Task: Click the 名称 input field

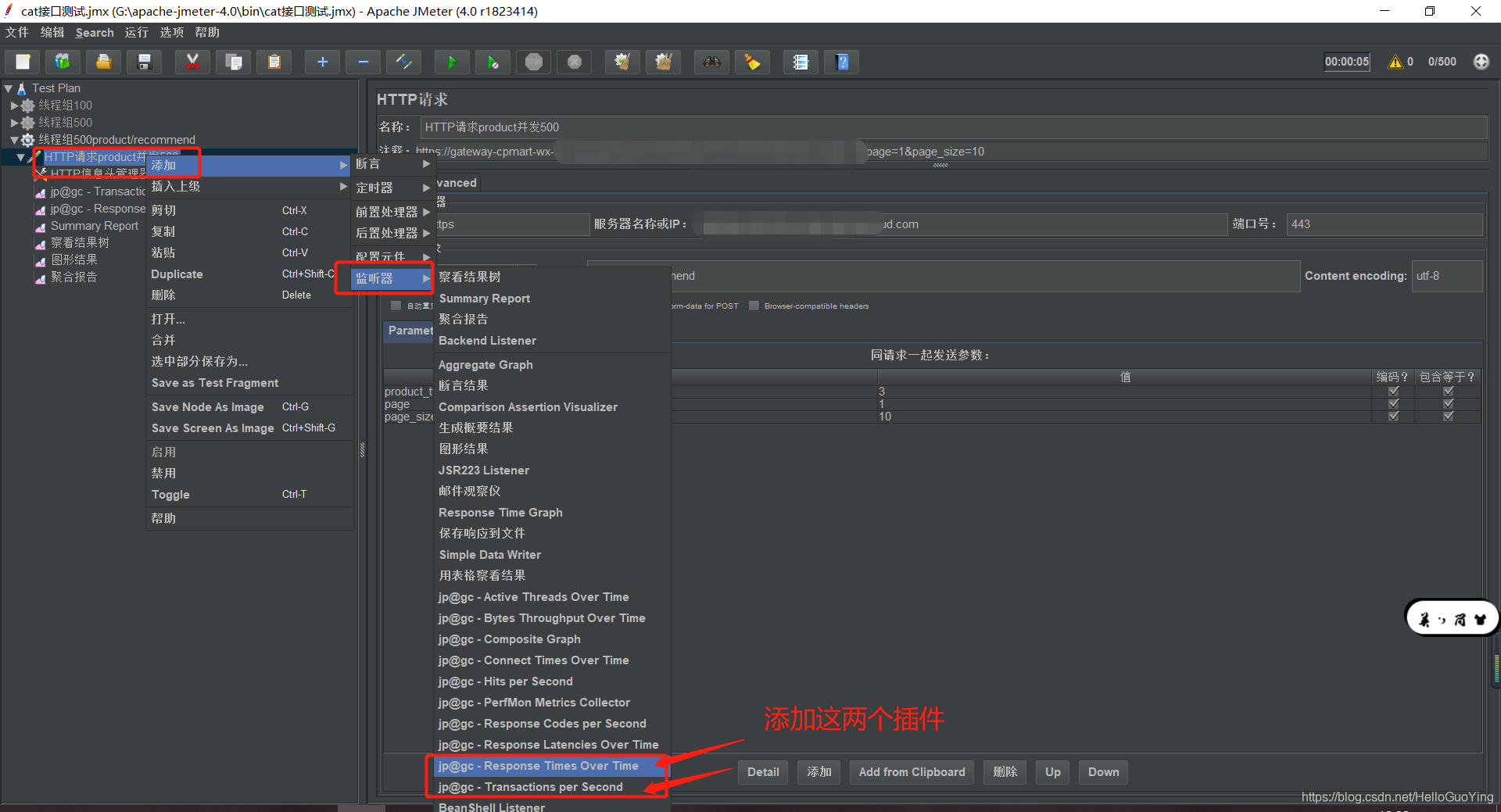Action: [954, 127]
